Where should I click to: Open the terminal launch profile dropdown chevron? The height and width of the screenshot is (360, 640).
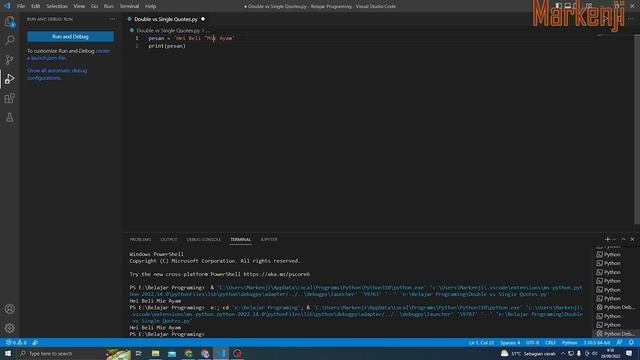click(614, 240)
